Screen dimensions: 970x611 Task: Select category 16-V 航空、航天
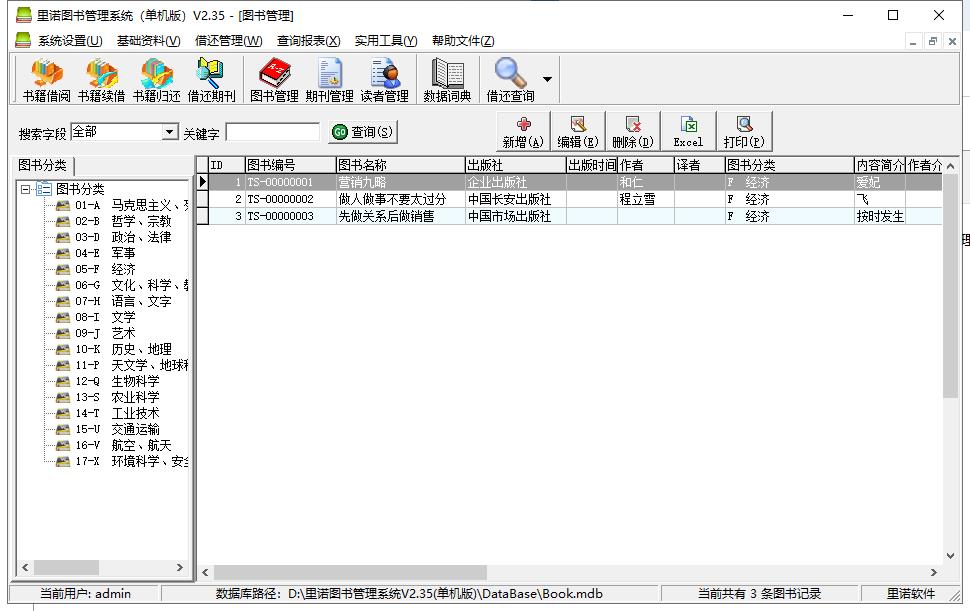(123, 446)
